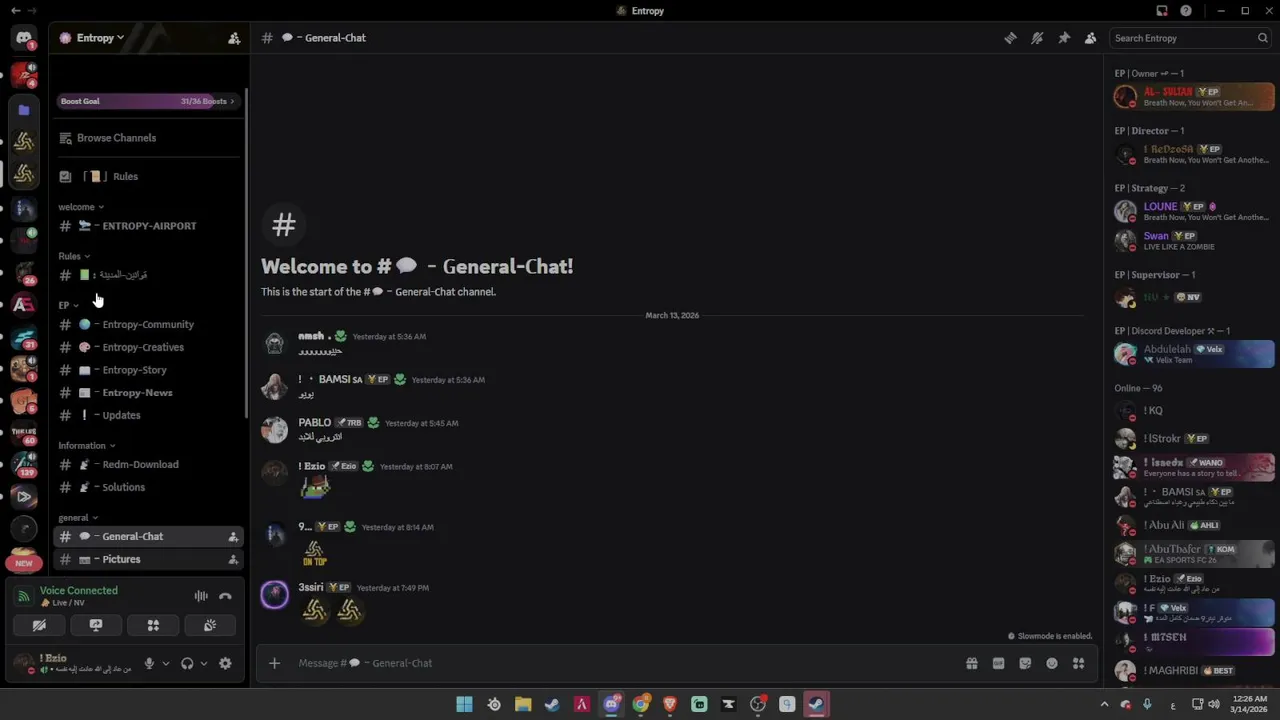Open Steam from the Windows taskbar
This screenshot has width=1280, height=720.
tap(552, 704)
